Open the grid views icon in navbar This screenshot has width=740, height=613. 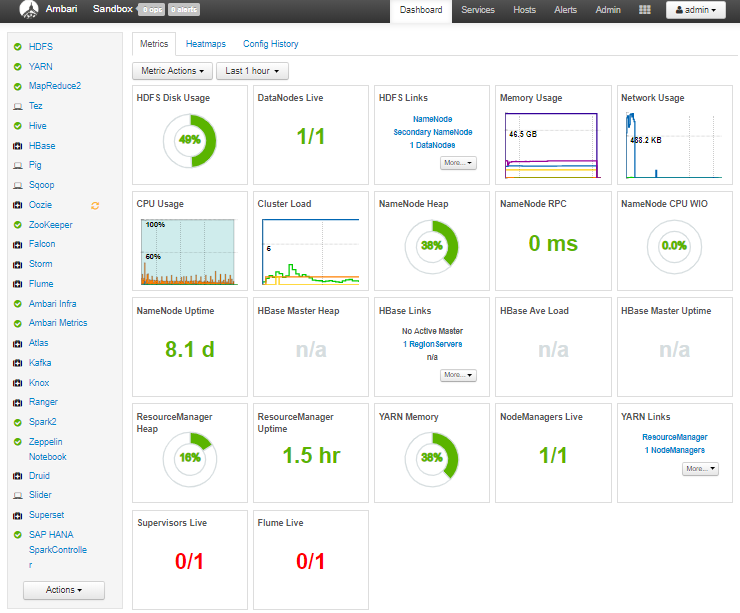(x=645, y=10)
